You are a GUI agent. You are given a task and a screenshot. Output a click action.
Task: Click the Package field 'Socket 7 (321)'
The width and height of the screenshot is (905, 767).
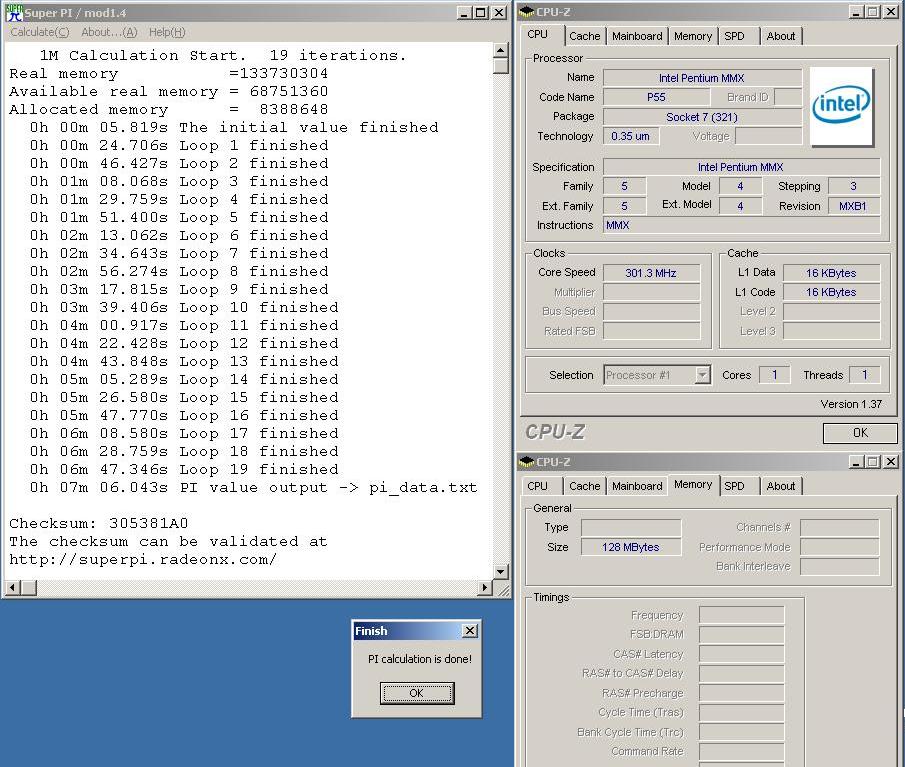click(702, 117)
